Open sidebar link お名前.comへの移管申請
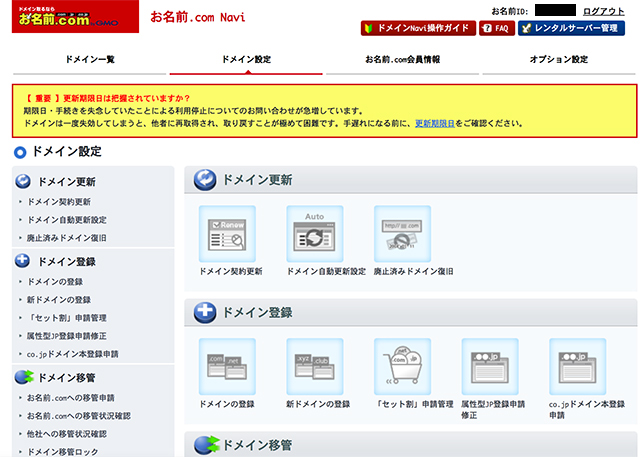Screen dimensions: 640x457 coord(71,398)
